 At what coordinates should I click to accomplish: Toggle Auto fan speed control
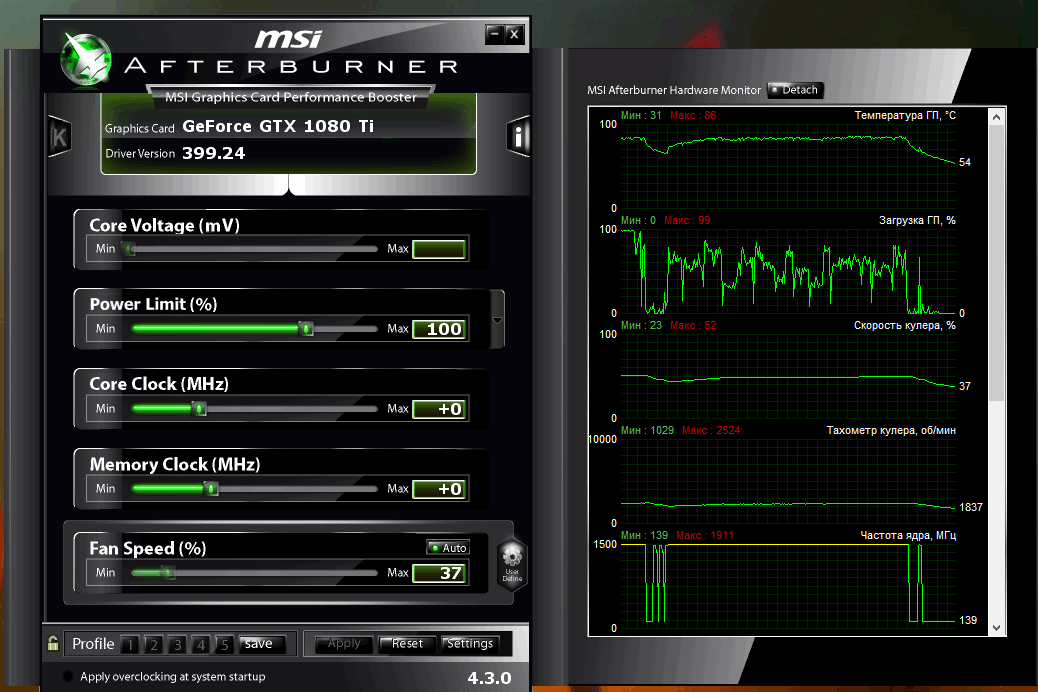coord(448,548)
